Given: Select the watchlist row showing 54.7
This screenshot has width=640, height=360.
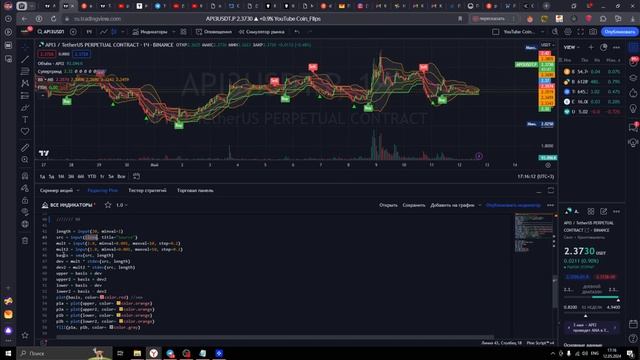Looking at the screenshot, I should coord(592,71).
